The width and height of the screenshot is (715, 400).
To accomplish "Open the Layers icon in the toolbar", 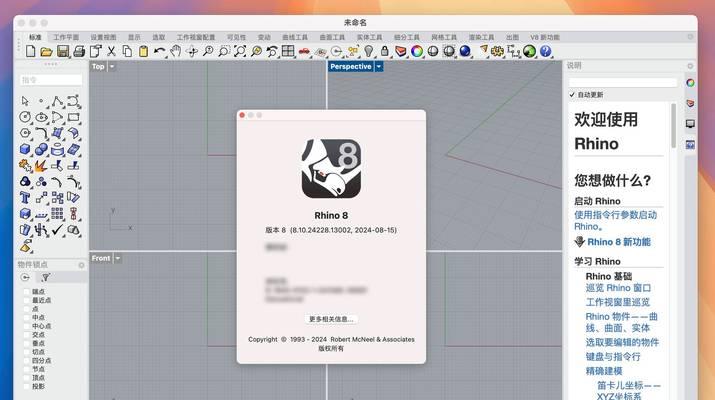I will coord(400,51).
